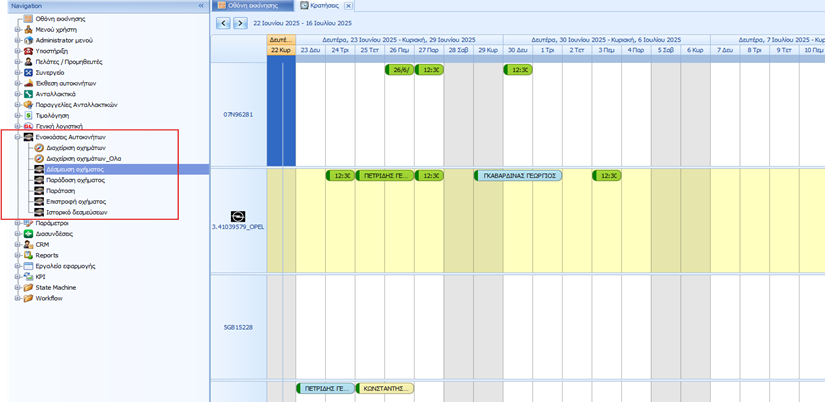Click the Ιστορικό δεσμεύσεων icon
Viewport: 825px width, 402px height.
(39, 212)
